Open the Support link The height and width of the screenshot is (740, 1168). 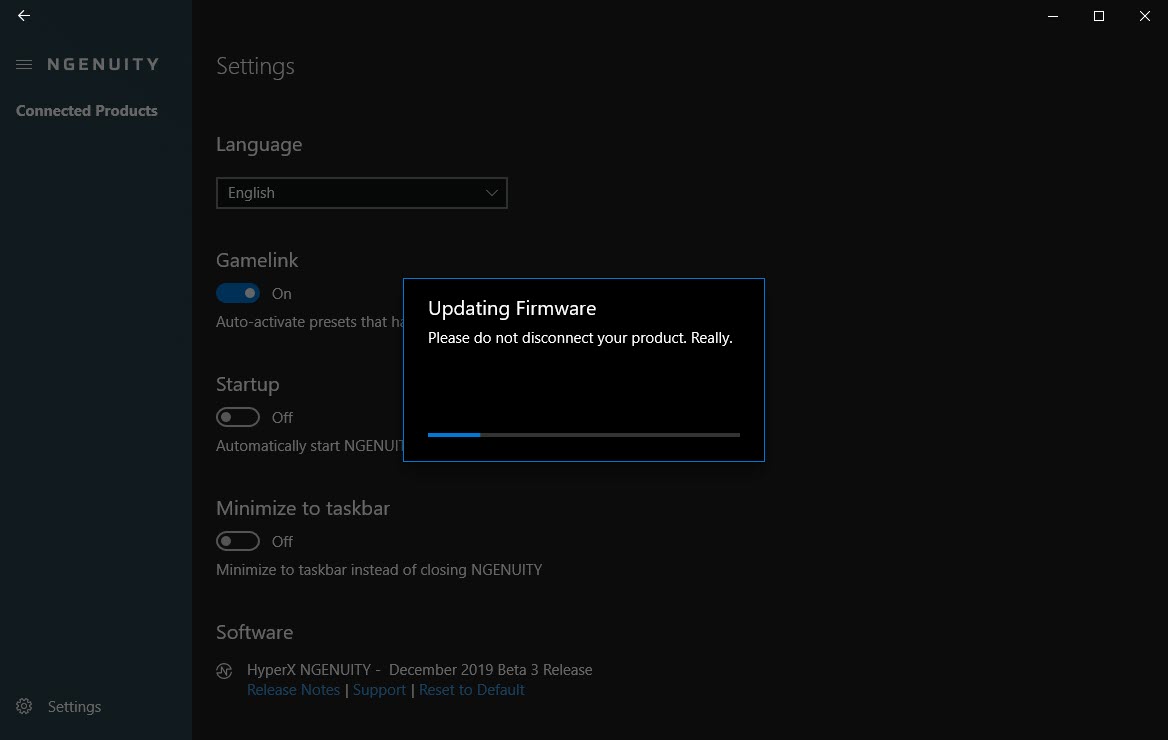click(x=379, y=690)
